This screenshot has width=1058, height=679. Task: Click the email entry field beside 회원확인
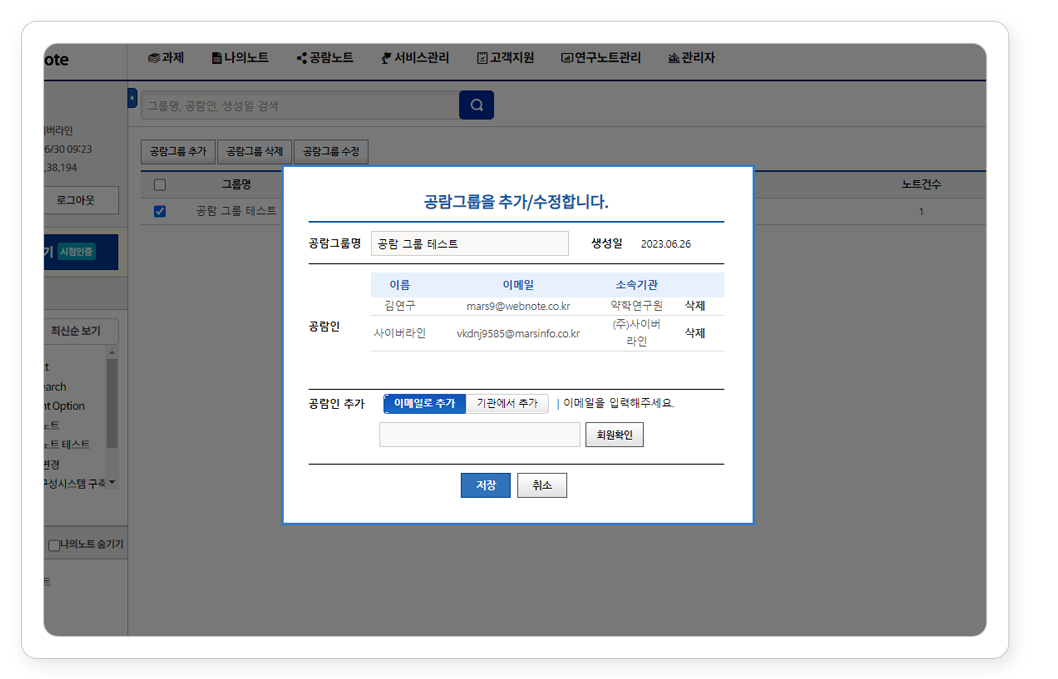coord(479,435)
